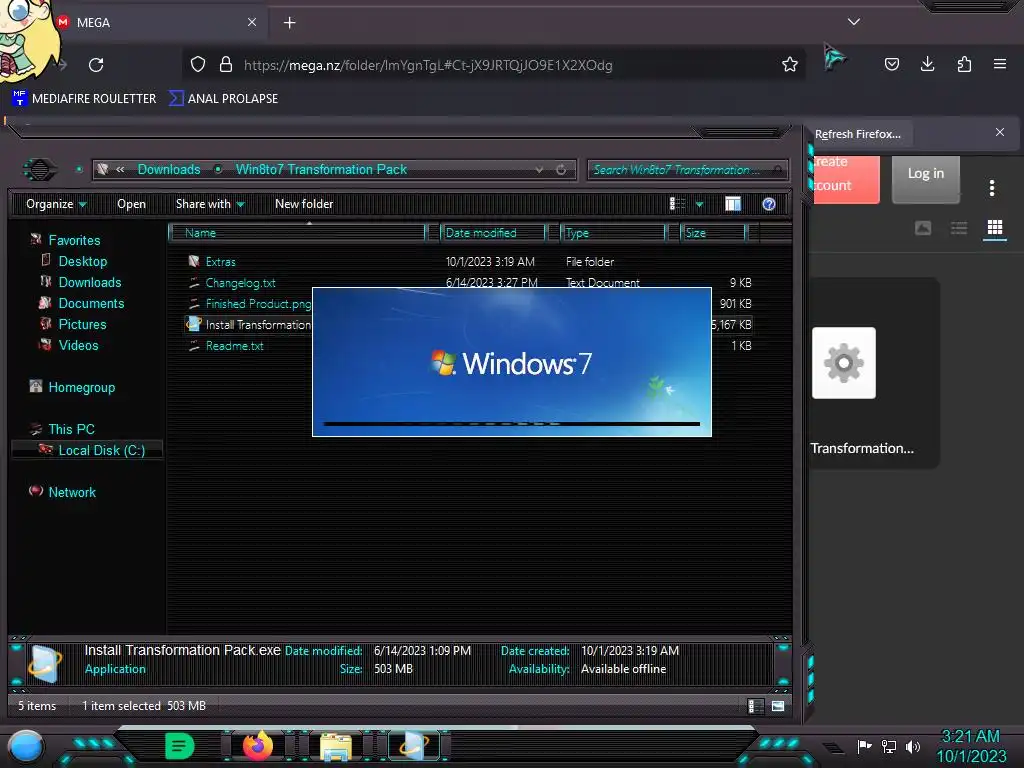Click Search Win8to7 Transformation search box
Image resolution: width=1024 pixels, height=768 pixels.
click(688, 170)
